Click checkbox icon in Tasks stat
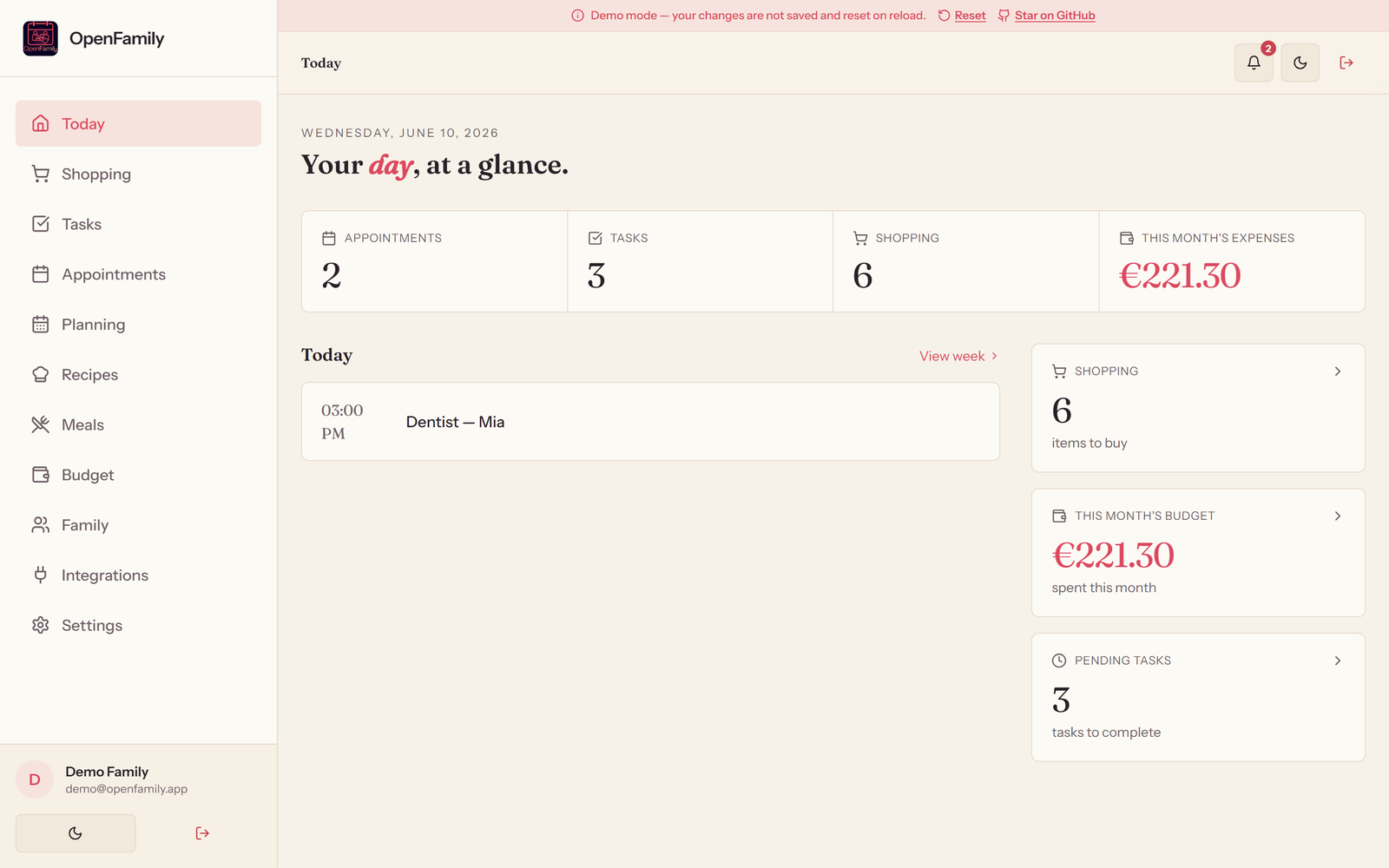The width and height of the screenshot is (1389, 868). [595, 238]
